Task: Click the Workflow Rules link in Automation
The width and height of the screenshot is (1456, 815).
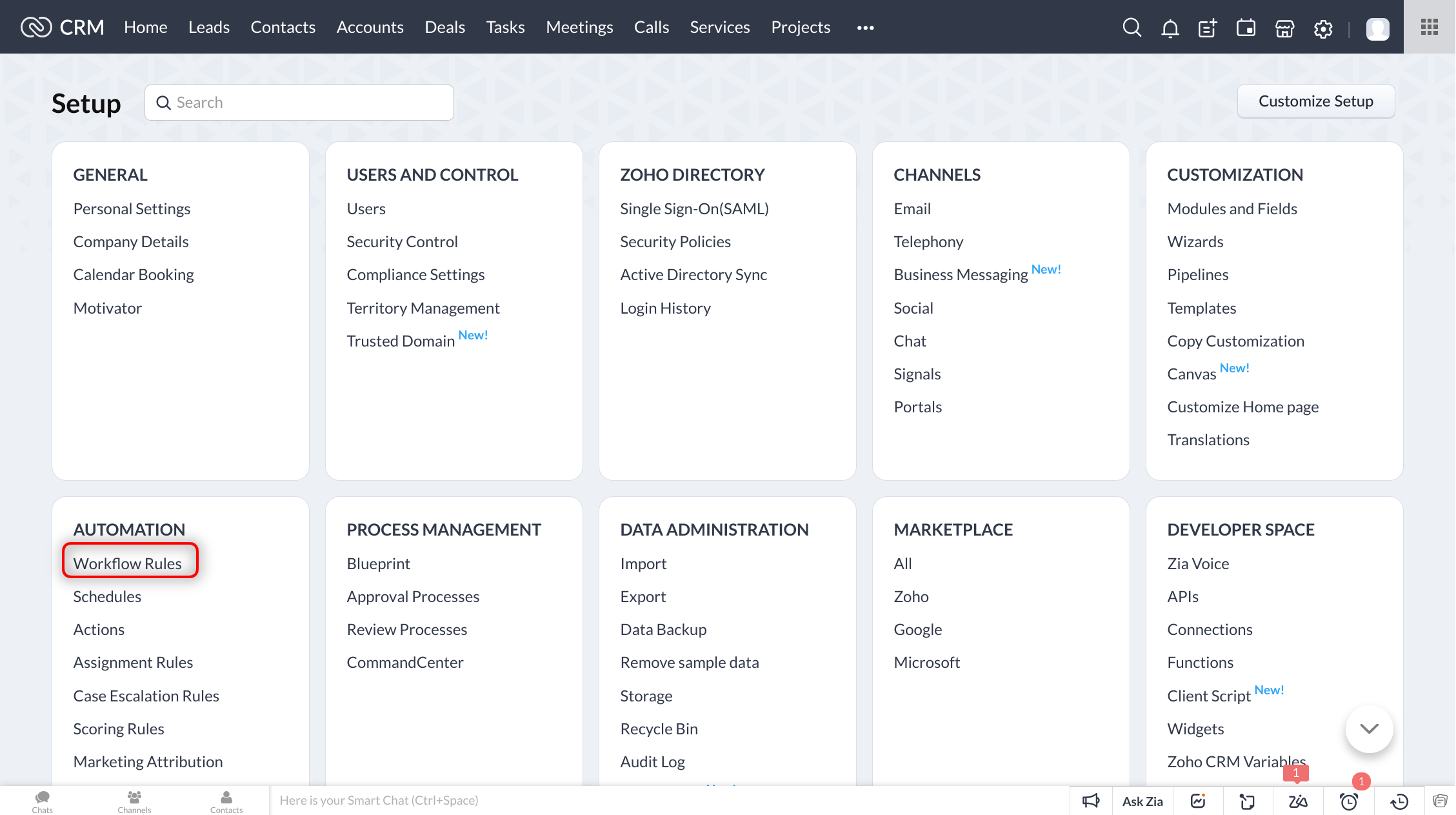Action: (x=127, y=563)
